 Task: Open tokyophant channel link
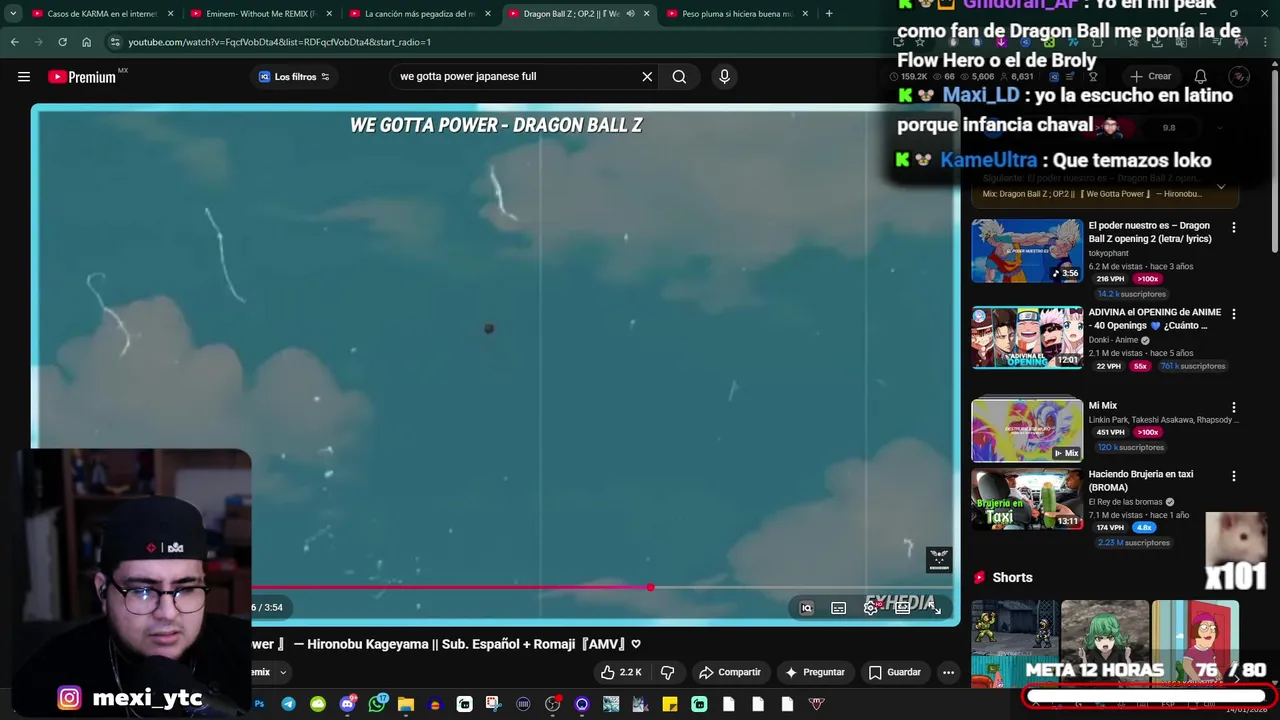point(1108,253)
